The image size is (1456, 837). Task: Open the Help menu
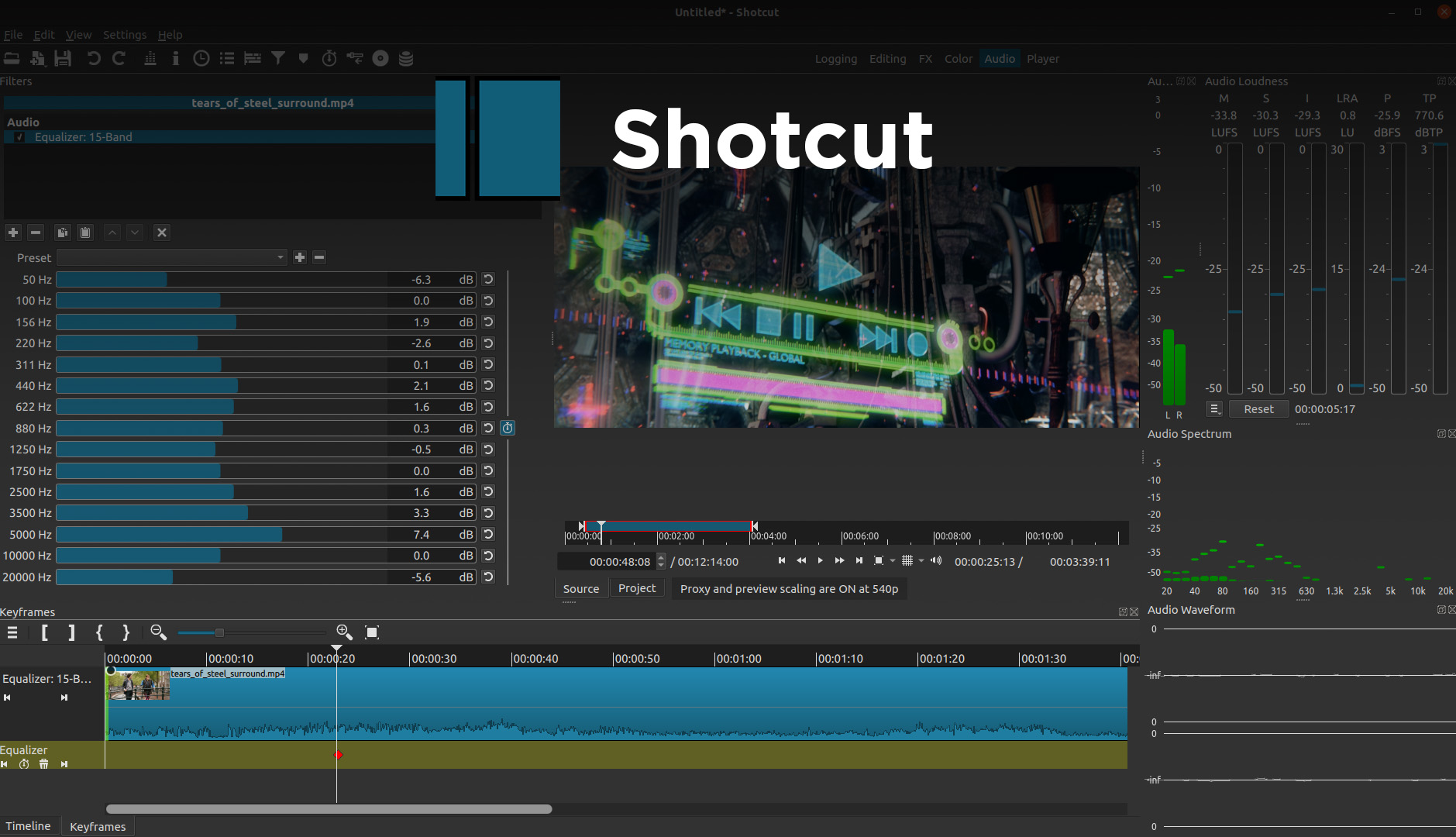(170, 35)
